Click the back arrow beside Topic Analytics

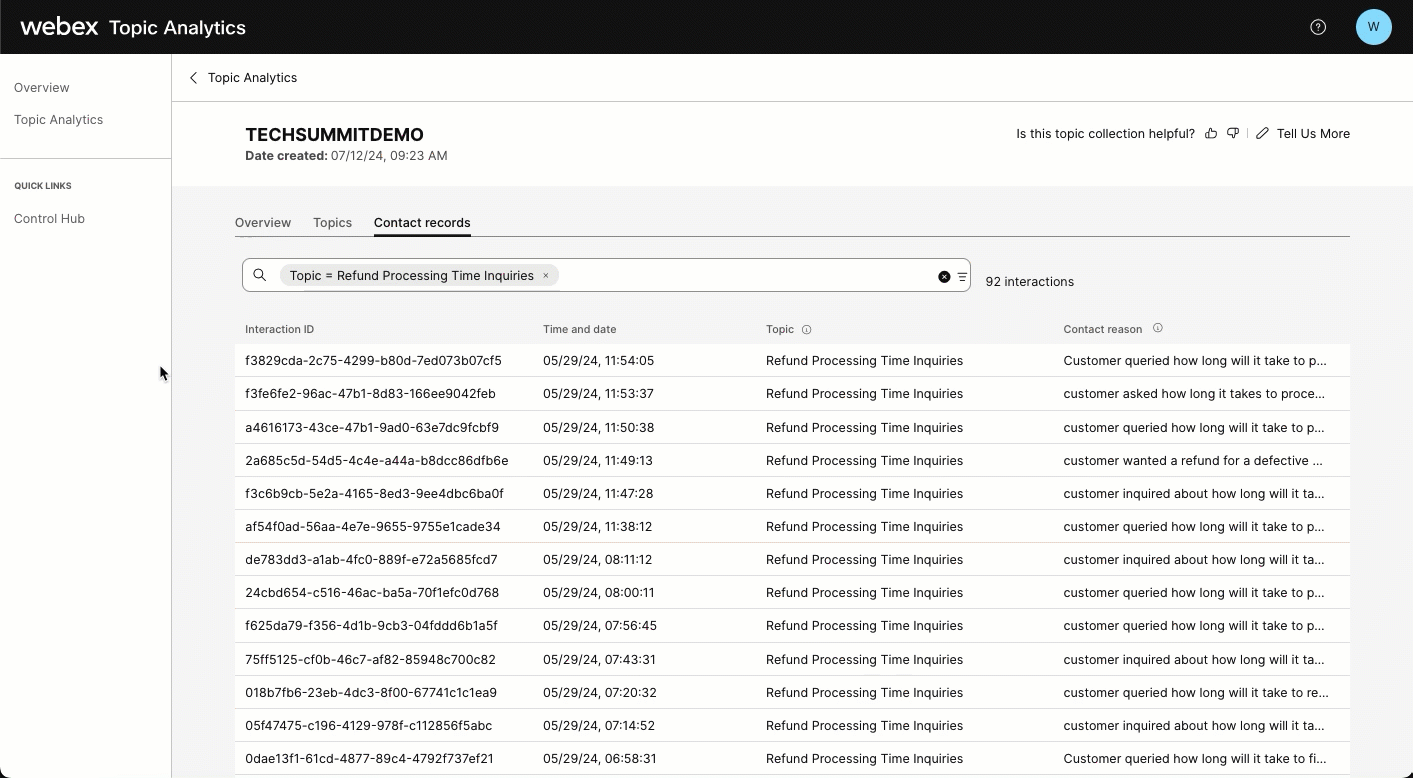[193, 77]
